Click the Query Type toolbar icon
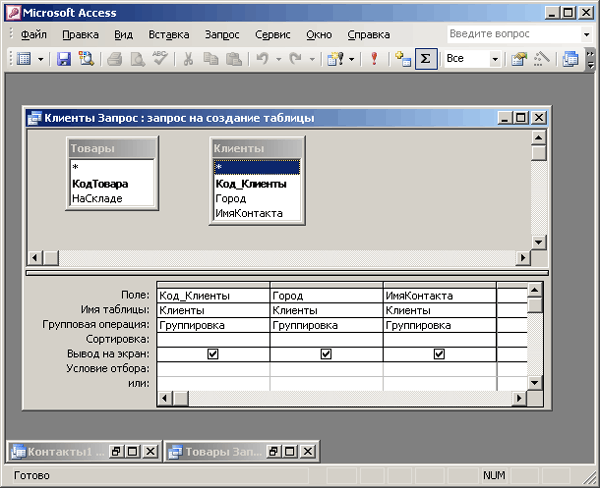Screen dimensions: 600x488 tap(335, 59)
